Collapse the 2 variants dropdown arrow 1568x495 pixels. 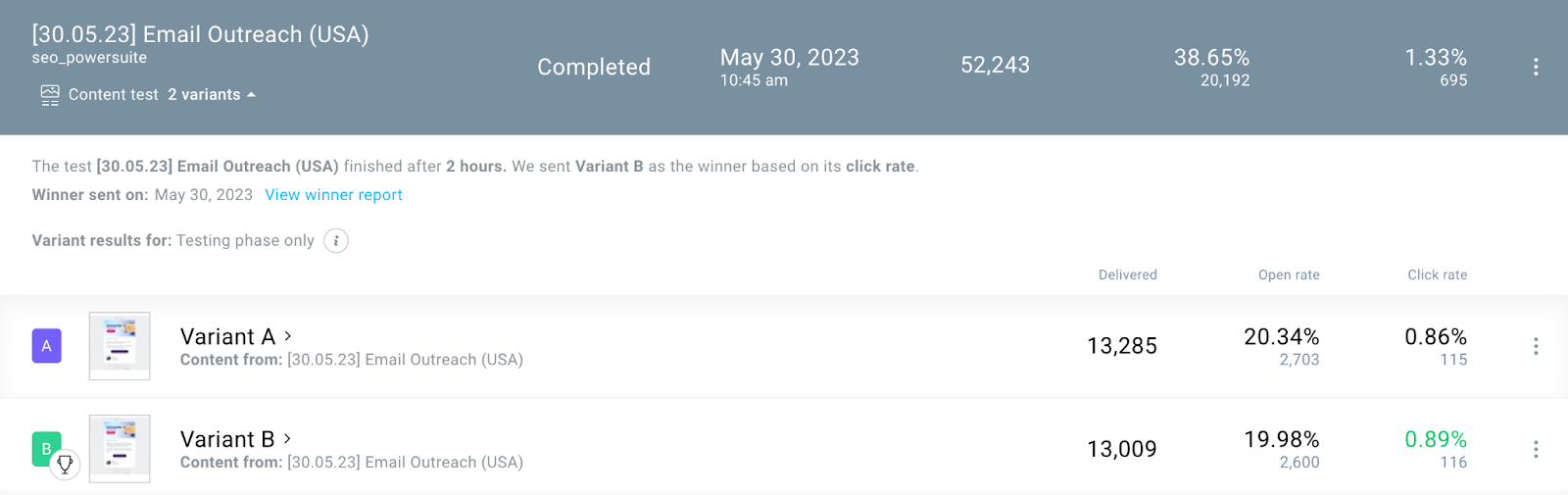(252, 95)
